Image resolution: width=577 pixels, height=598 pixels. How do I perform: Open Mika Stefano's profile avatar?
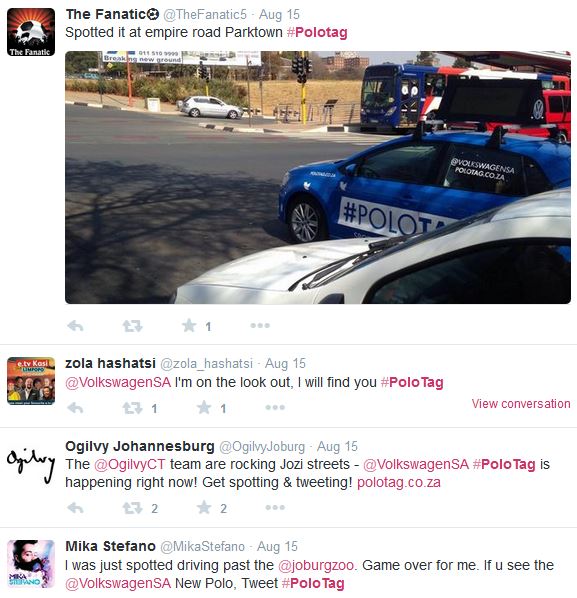(x=31, y=564)
